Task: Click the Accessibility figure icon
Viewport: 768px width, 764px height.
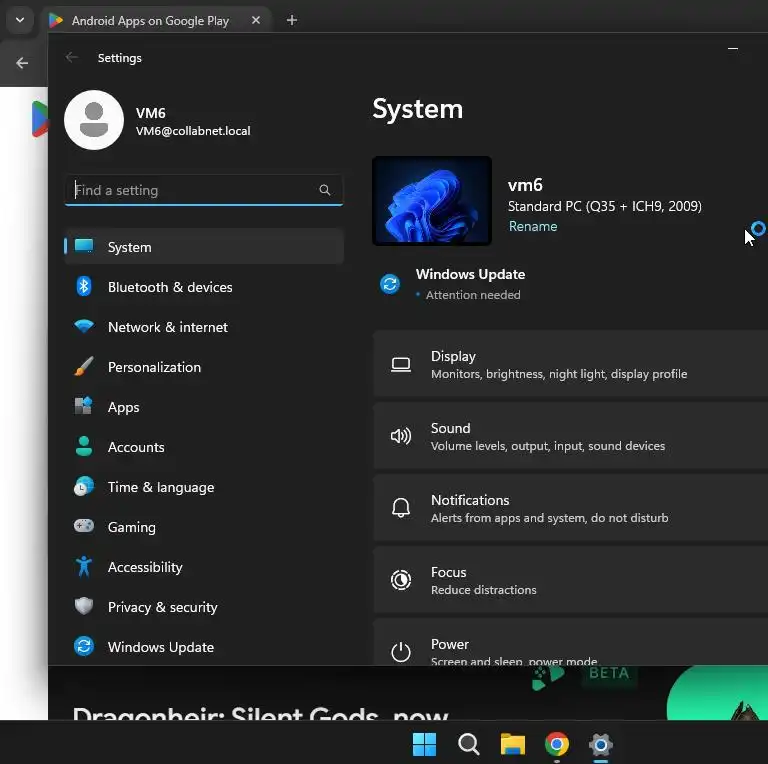Action: [x=84, y=567]
